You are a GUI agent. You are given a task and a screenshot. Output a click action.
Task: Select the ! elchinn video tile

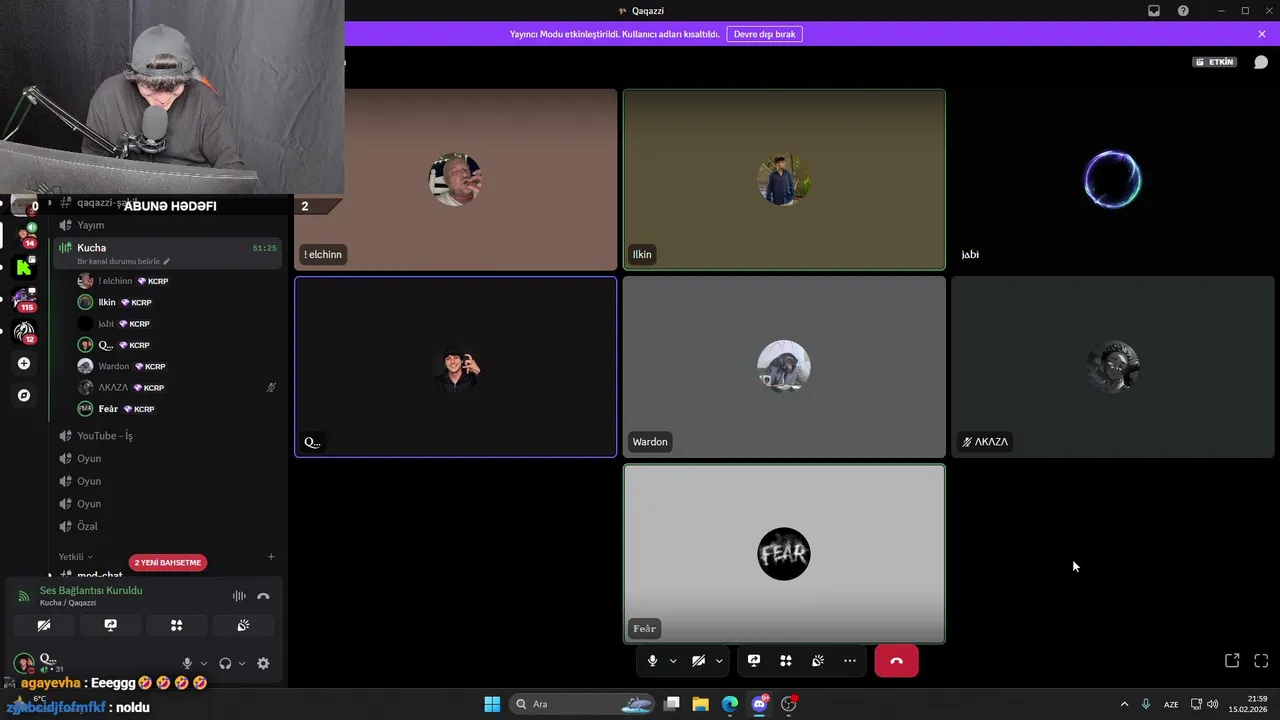click(x=455, y=180)
